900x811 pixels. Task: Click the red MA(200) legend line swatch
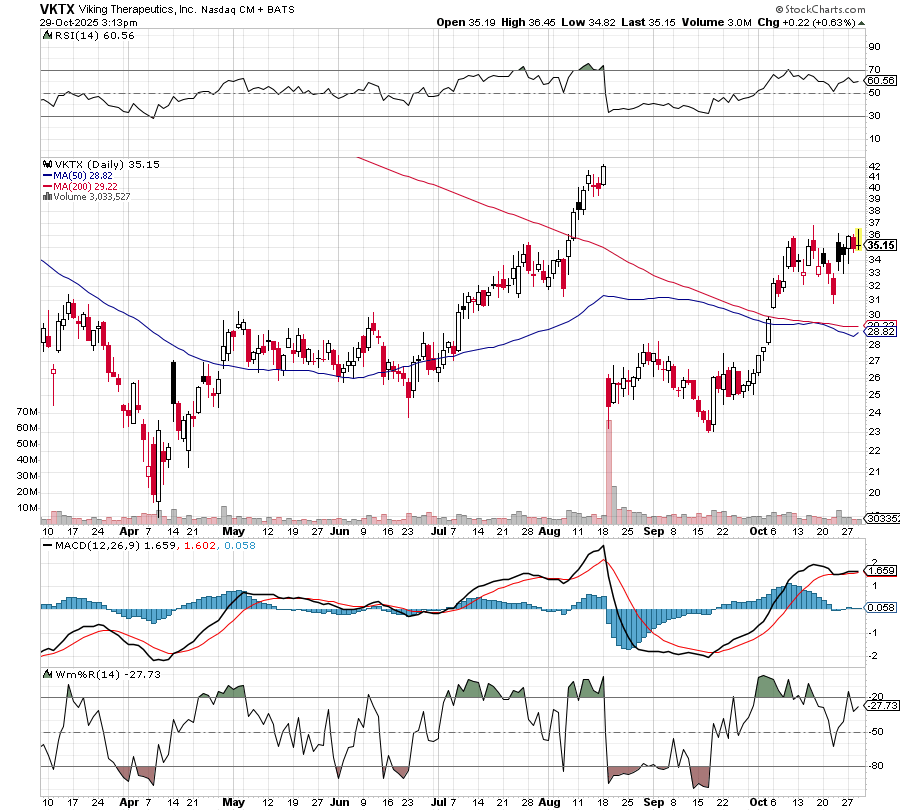click(46, 186)
